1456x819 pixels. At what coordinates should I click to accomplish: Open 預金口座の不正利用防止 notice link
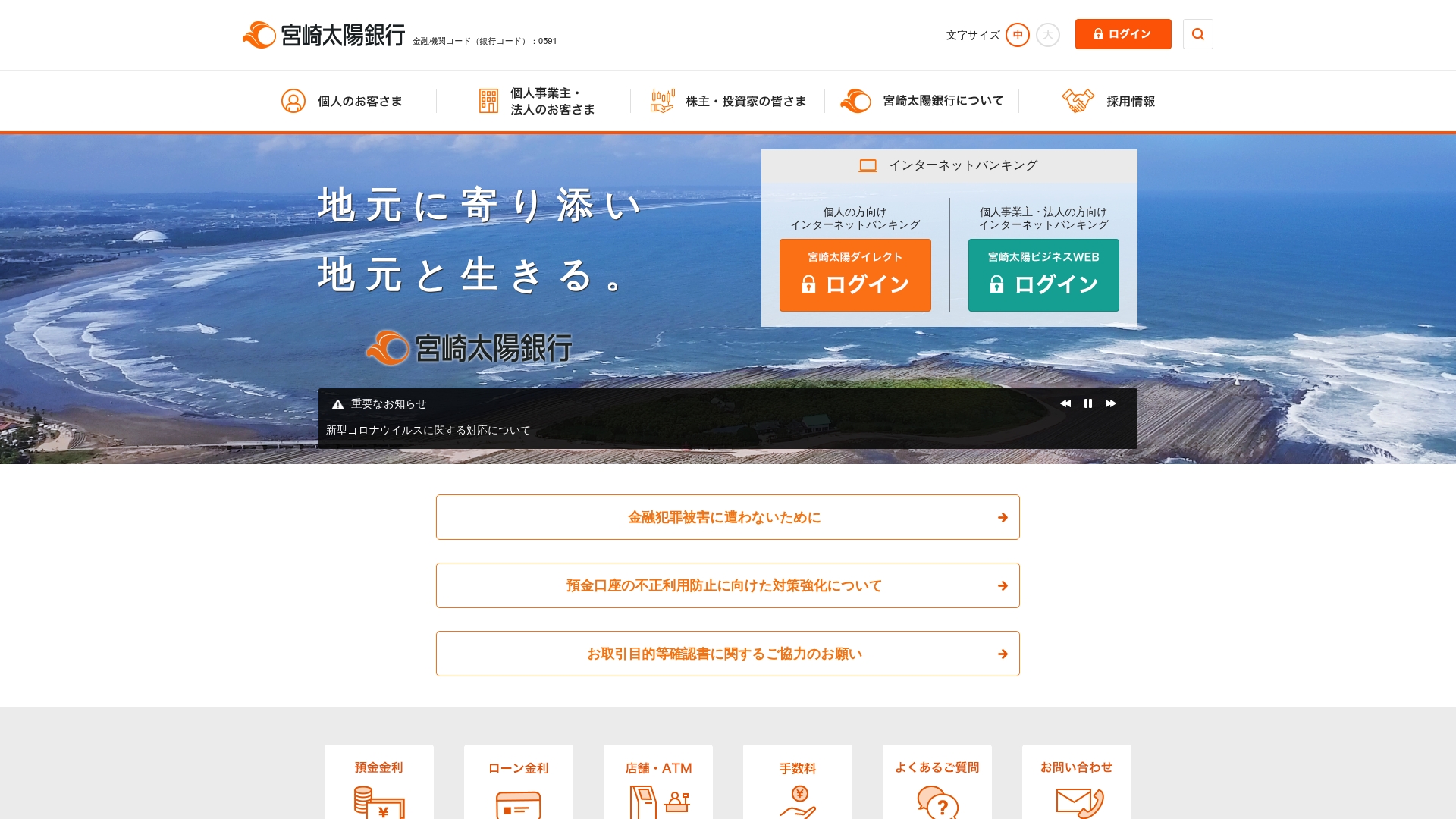coord(728,585)
